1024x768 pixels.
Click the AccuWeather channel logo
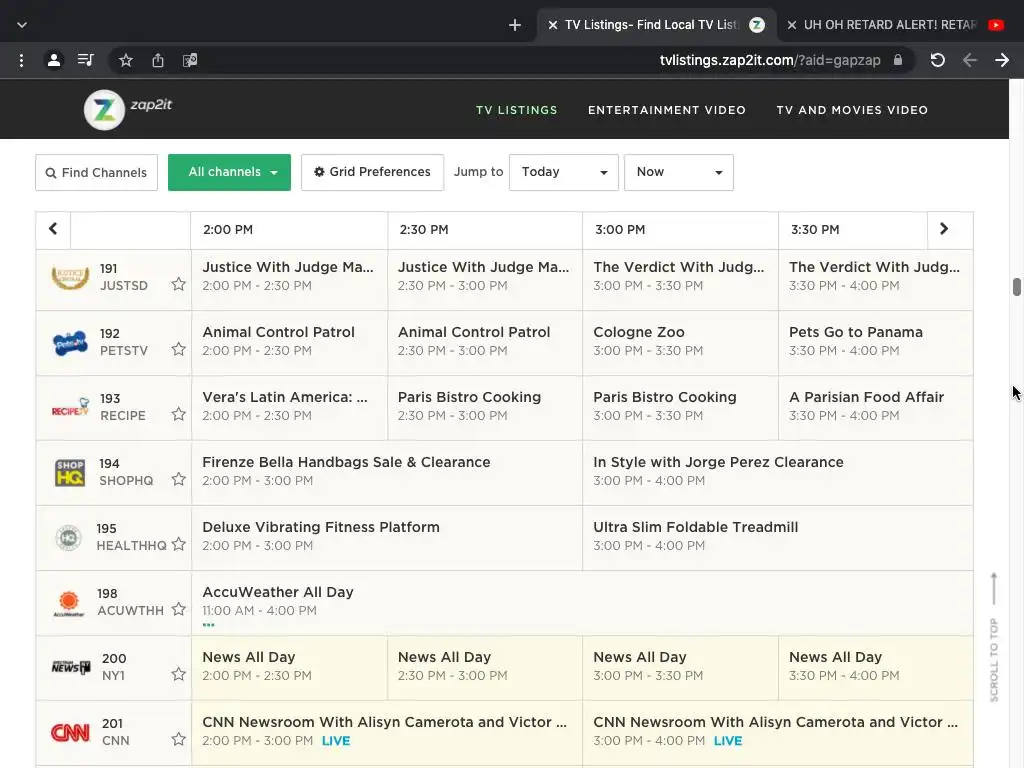[69, 603]
